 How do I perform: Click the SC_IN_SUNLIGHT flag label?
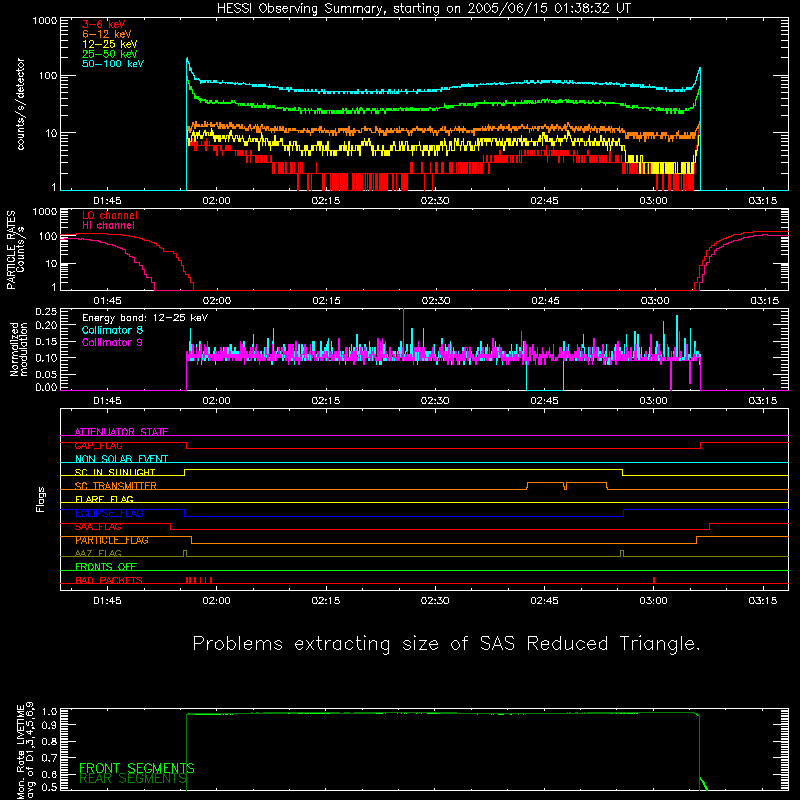point(115,472)
